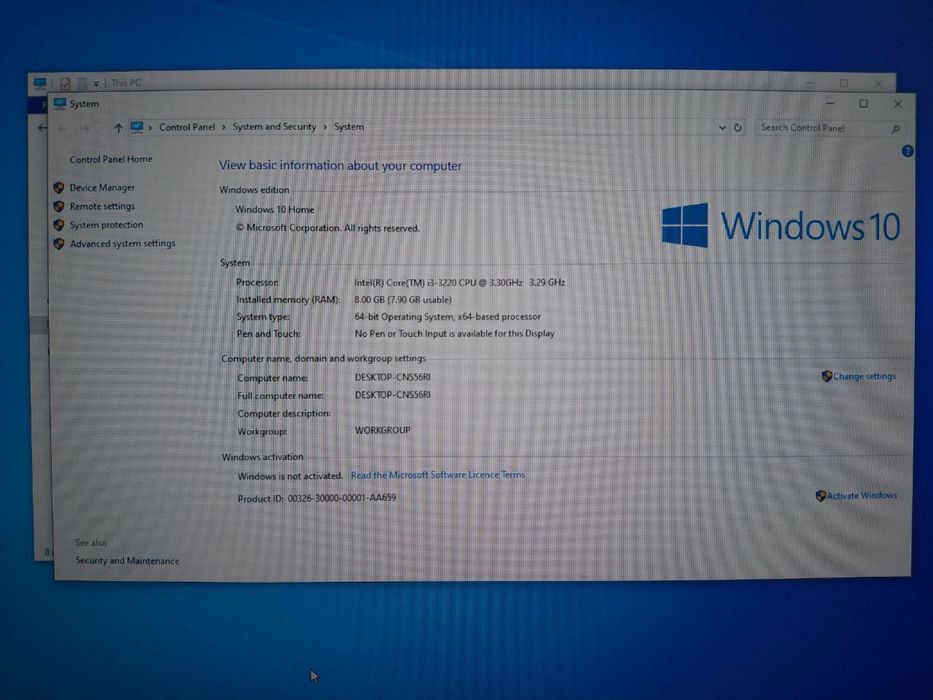Click computer name DESKTOP-CNS56RI value
The height and width of the screenshot is (700, 933).
[x=393, y=377]
